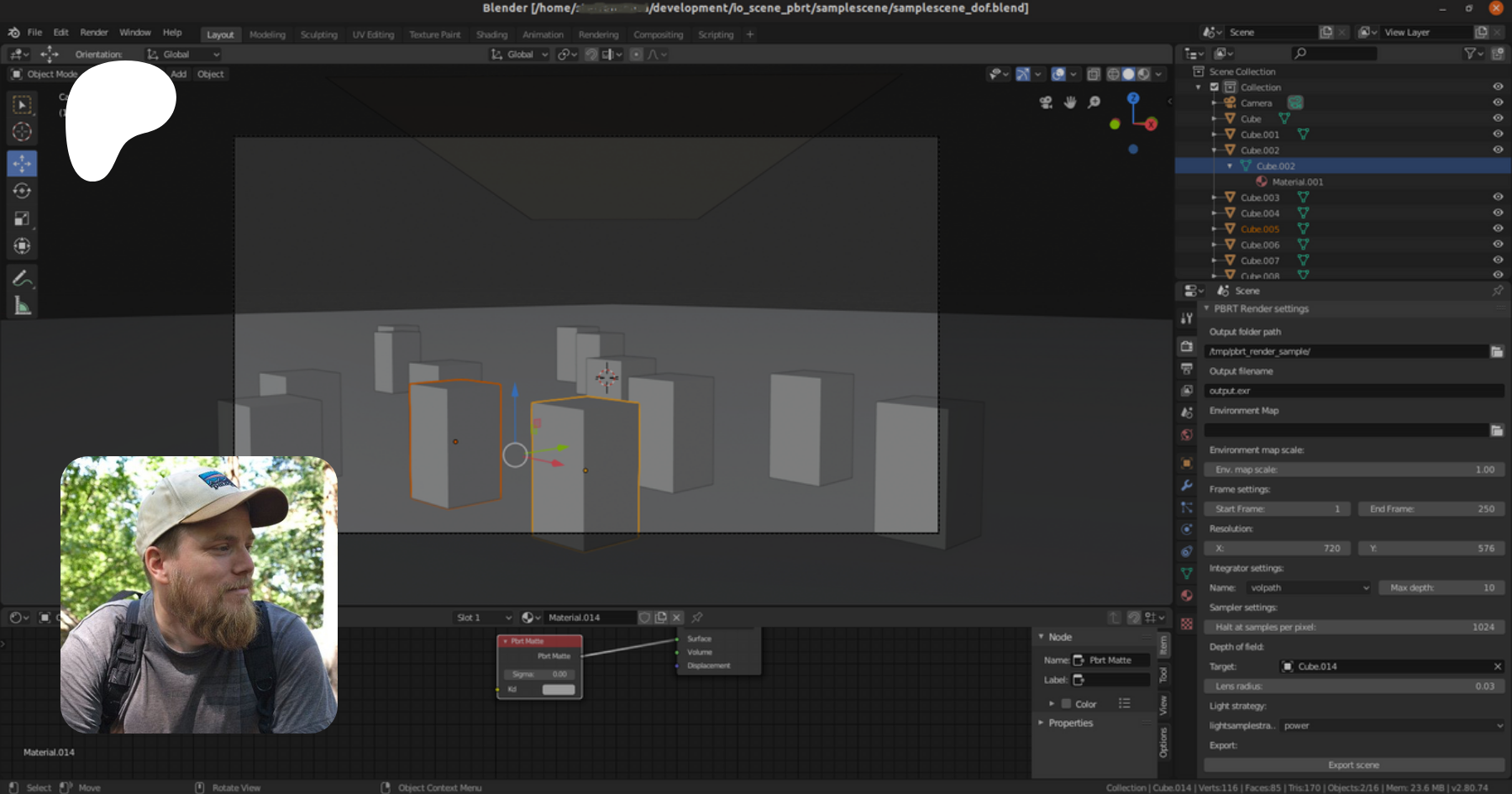Click the Kd color swatch on node
Image resolution: width=1512 pixels, height=794 pixels.
tap(559, 690)
